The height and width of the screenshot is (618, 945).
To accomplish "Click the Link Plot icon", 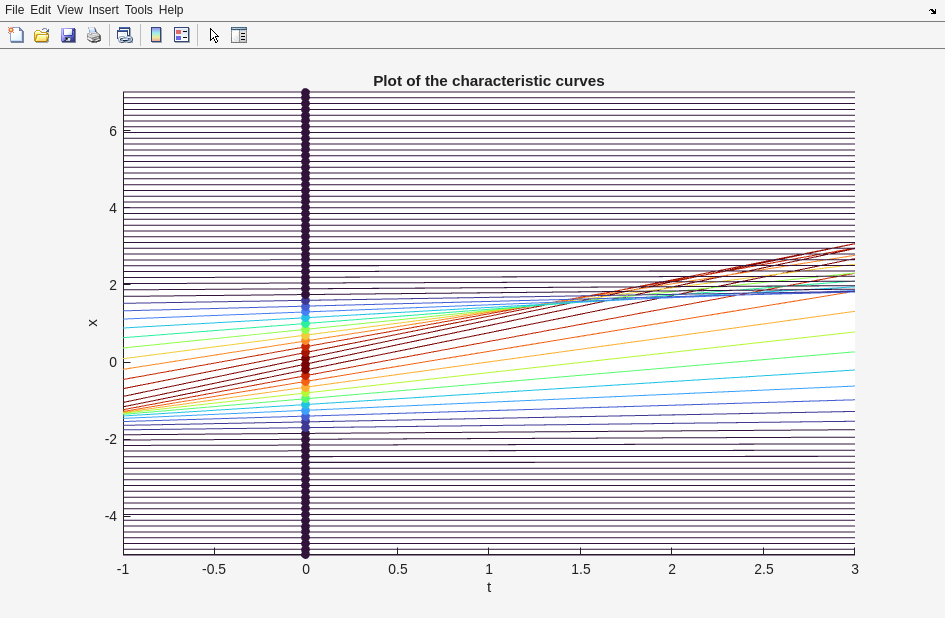I will 124,35.
